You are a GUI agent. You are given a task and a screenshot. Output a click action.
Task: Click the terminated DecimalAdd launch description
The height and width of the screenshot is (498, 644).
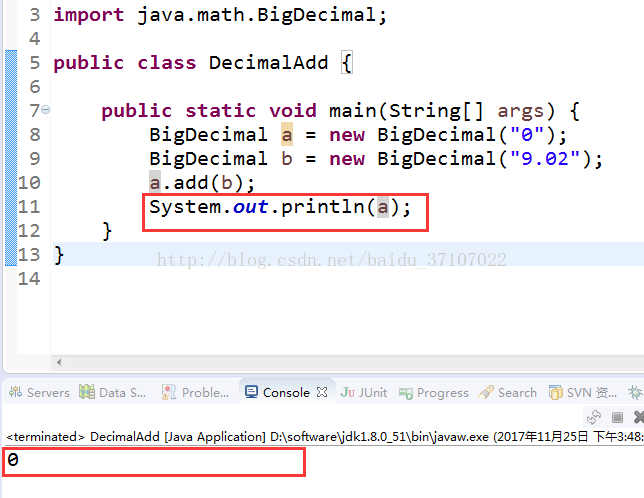[324, 437]
